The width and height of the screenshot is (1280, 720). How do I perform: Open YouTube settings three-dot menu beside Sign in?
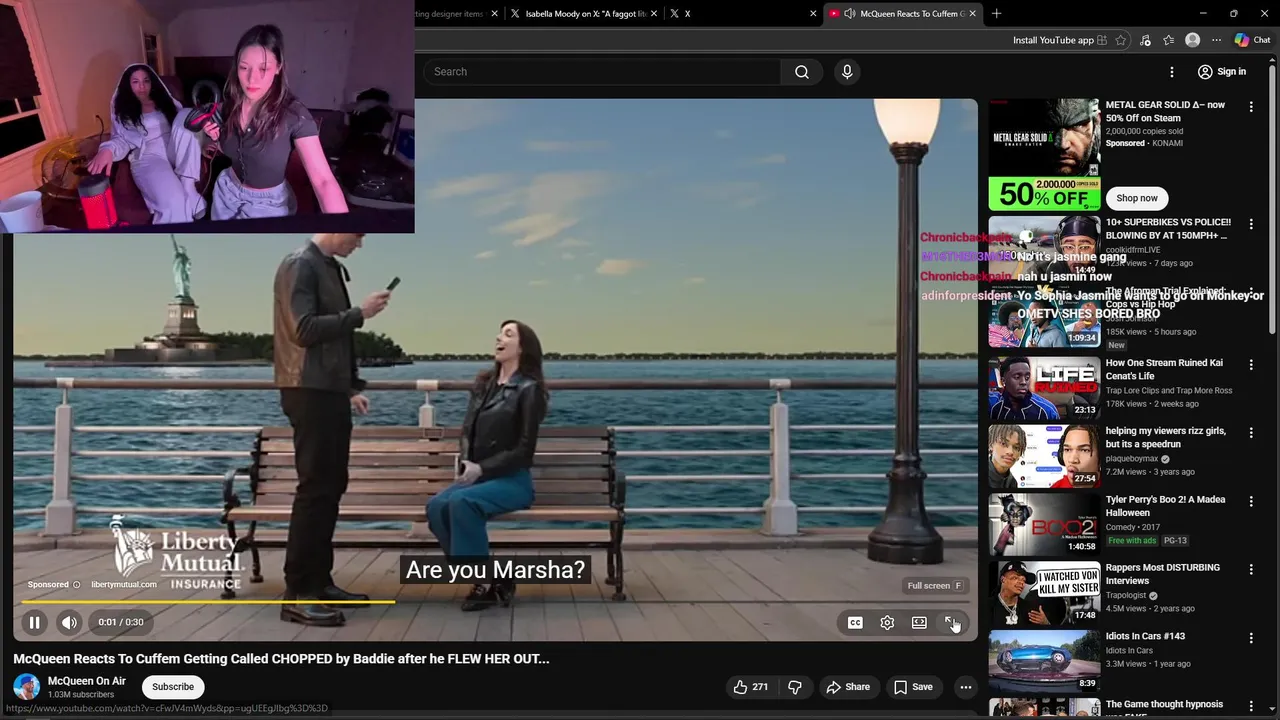point(1172,72)
